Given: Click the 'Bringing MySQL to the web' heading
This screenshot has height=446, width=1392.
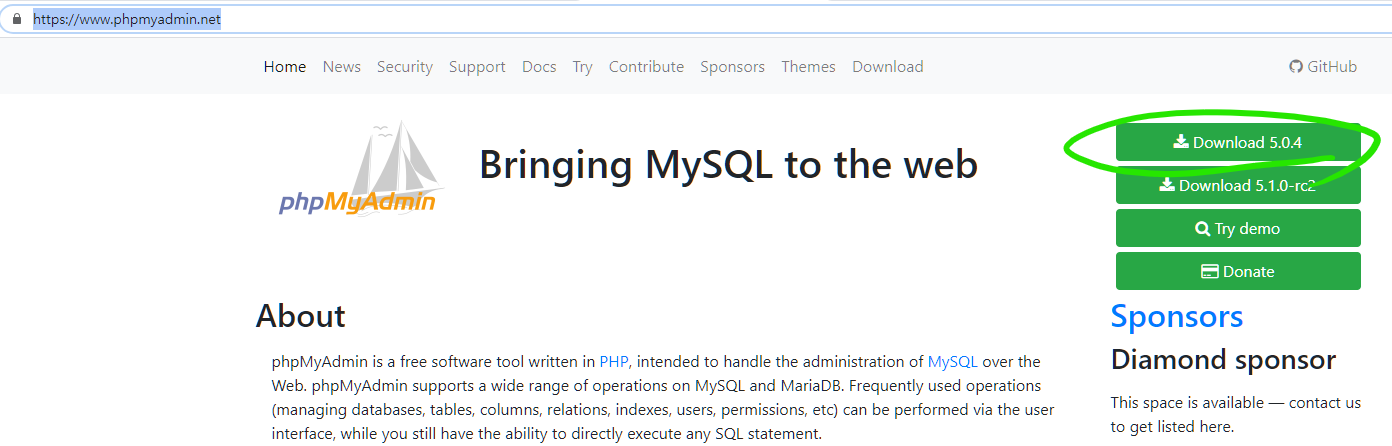Looking at the screenshot, I should click(729, 164).
